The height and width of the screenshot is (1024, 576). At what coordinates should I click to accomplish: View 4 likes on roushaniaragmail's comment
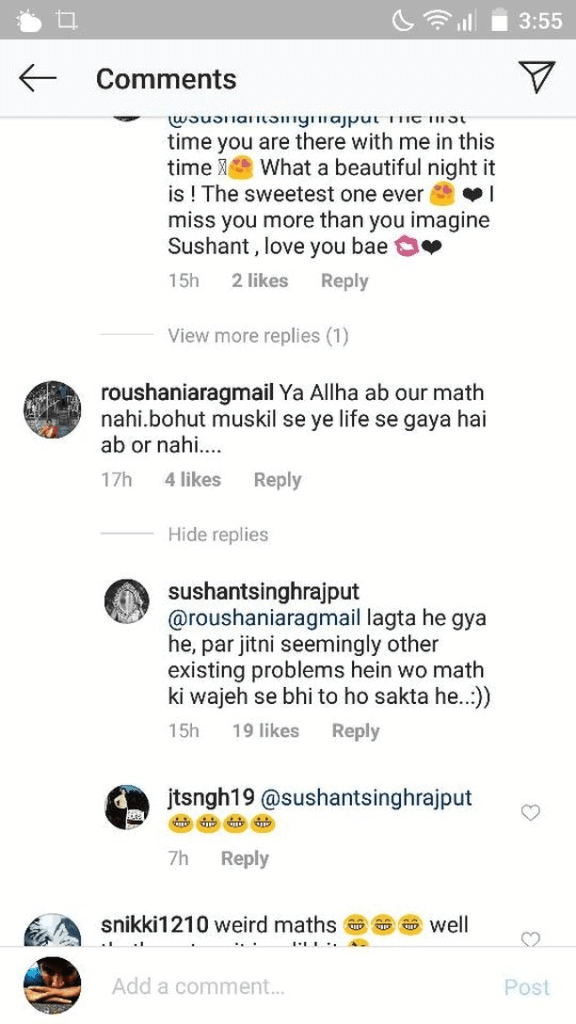pos(193,480)
